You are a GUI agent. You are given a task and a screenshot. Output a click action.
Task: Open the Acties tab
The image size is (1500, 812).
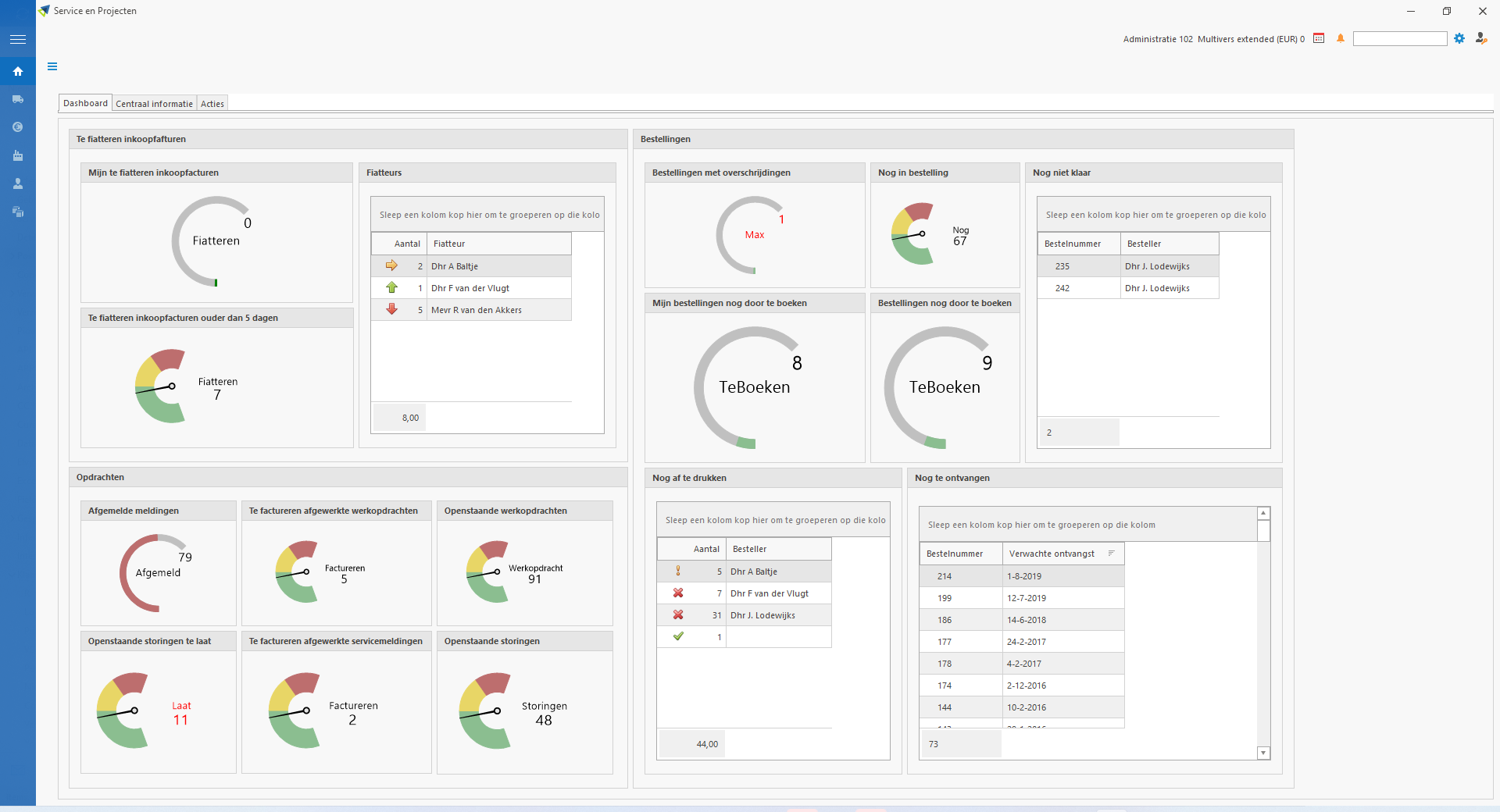coord(212,104)
